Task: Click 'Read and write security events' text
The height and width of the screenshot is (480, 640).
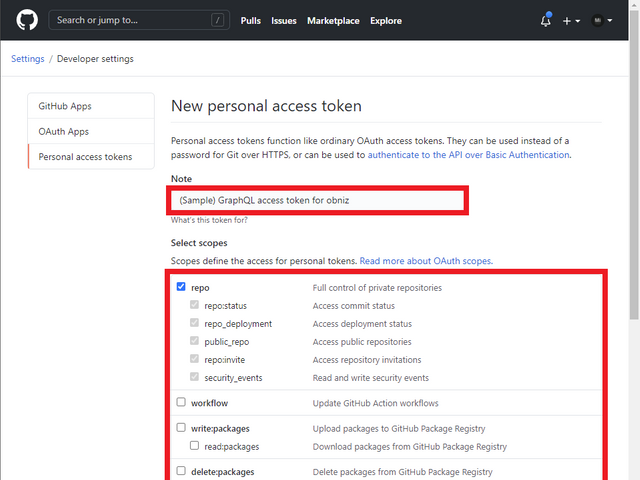Action: click(371, 378)
